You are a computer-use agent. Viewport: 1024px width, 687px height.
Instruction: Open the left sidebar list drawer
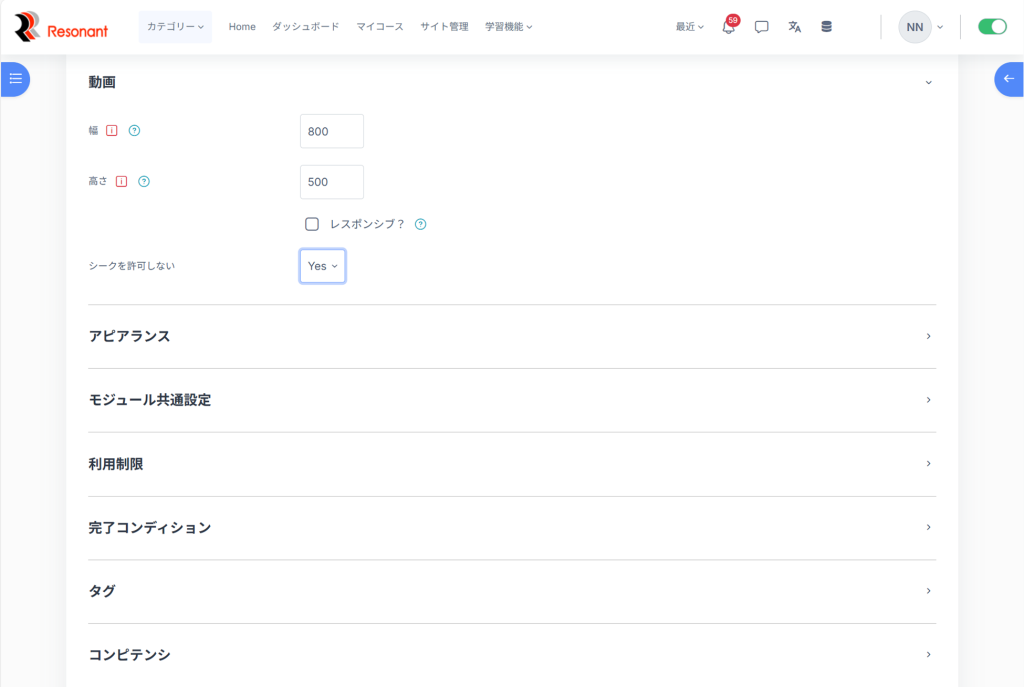tap(15, 79)
